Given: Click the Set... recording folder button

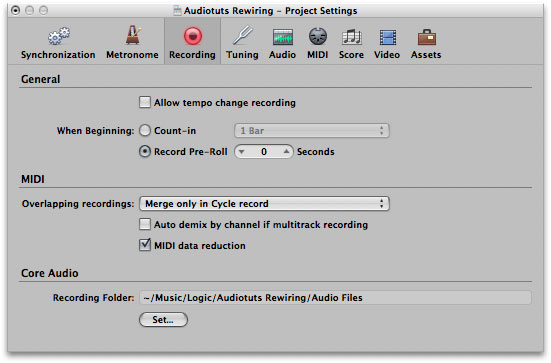Looking at the screenshot, I should click(x=163, y=320).
